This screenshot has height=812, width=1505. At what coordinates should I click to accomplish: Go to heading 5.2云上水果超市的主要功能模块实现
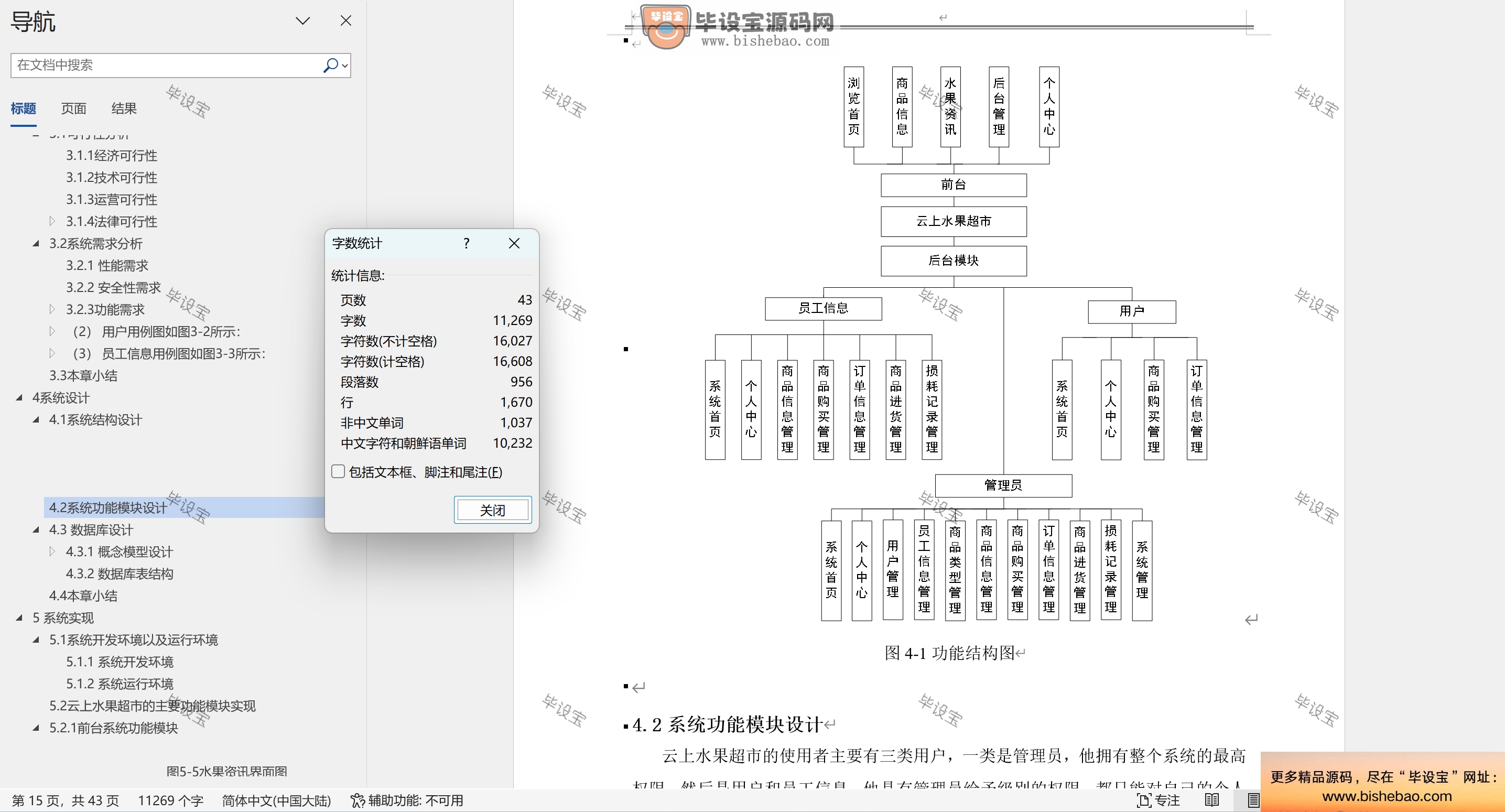pos(153,706)
